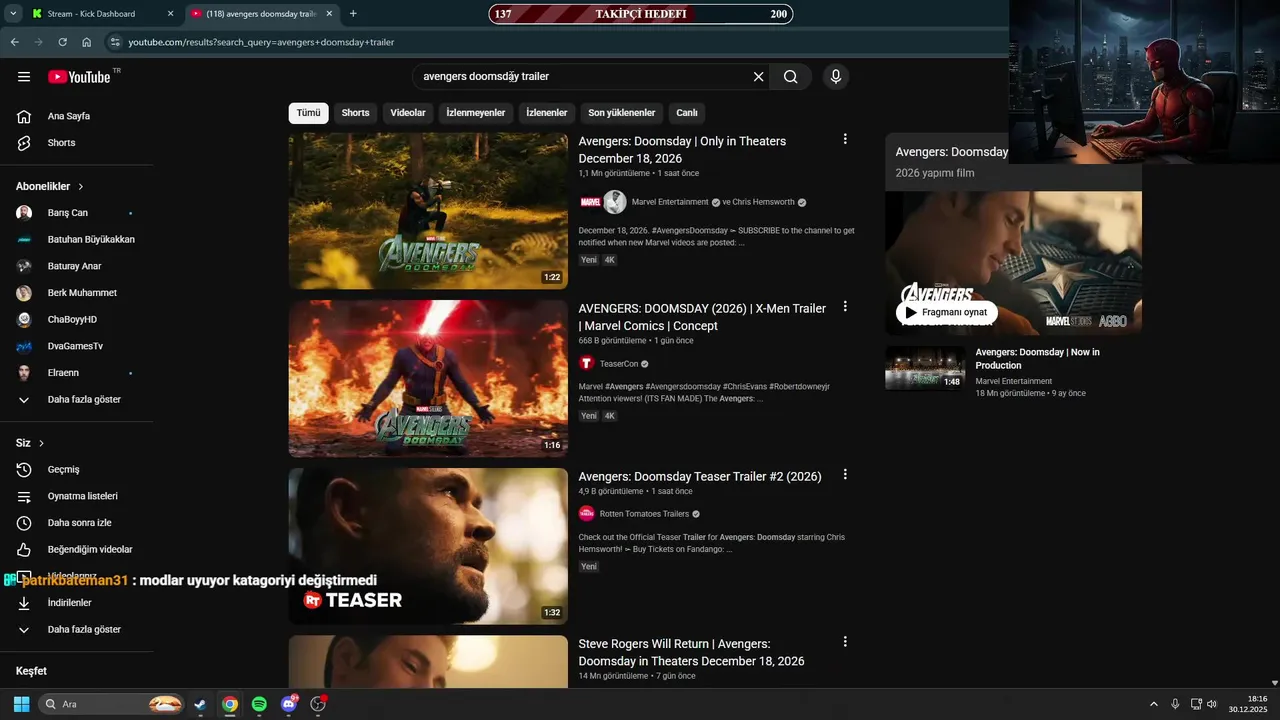Reload the page
Screen dimensions: 1280x720
pyautogui.click(x=62, y=42)
